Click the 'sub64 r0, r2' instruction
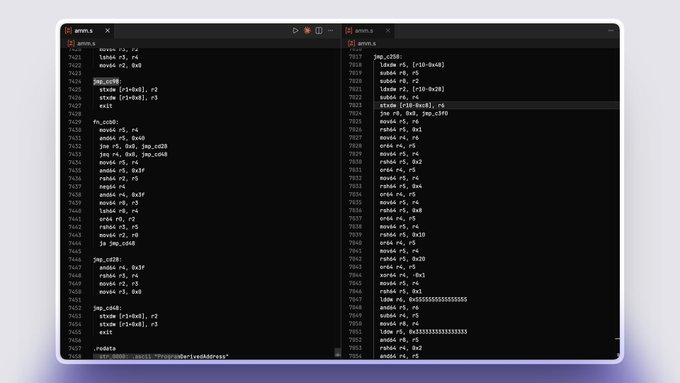This screenshot has width=680, height=383. tap(399, 81)
